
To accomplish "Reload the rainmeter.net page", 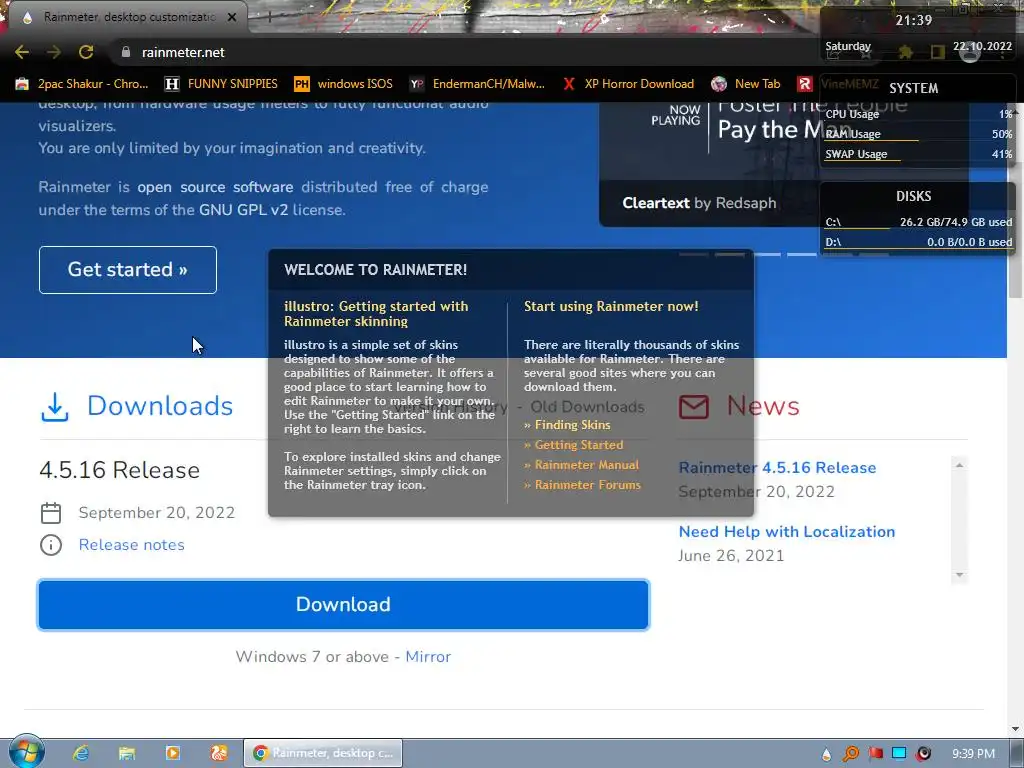I will pyautogui.click(x=86, y=52).
